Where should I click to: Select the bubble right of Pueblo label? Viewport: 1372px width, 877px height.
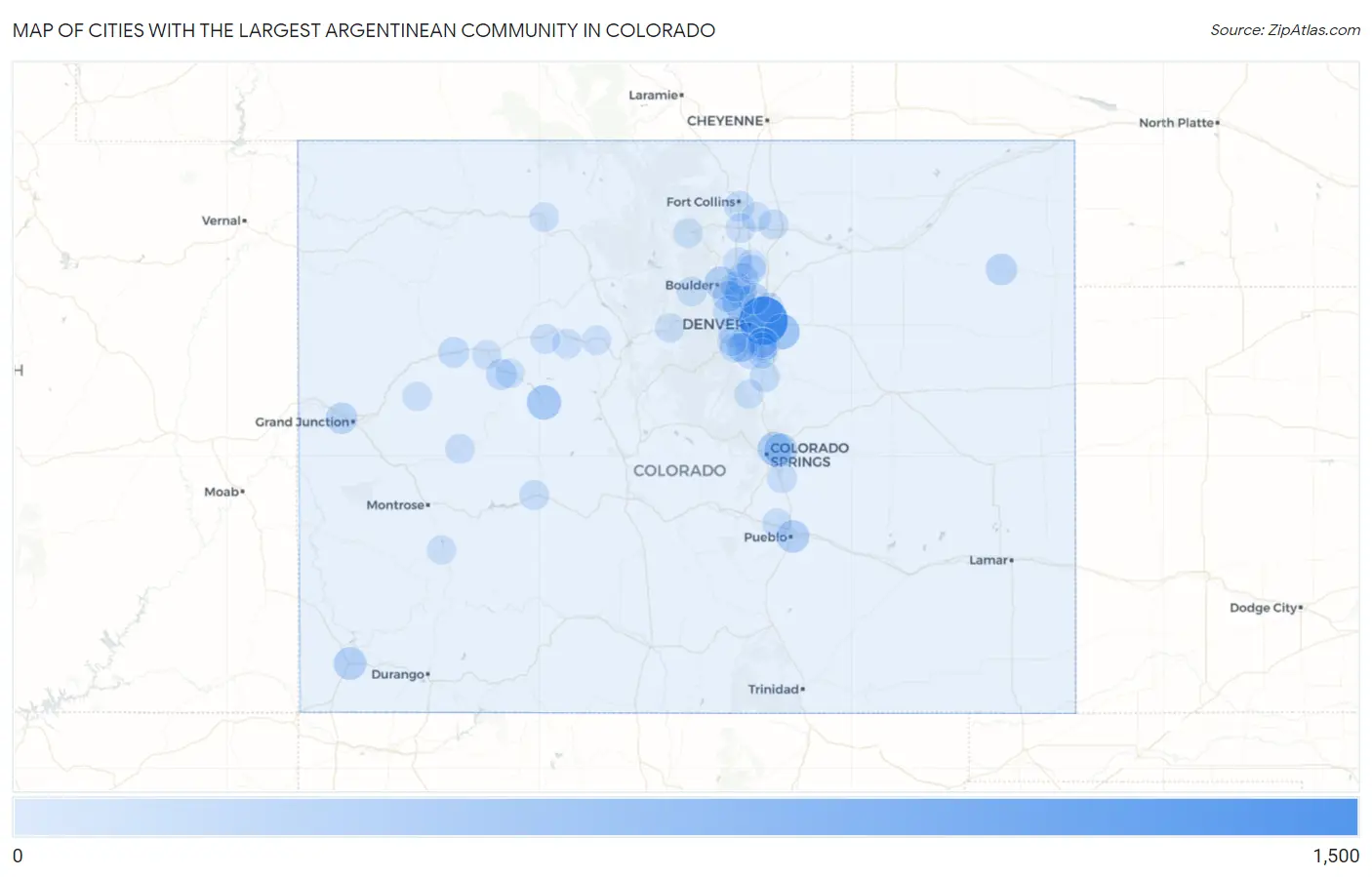[x=792, y=536]
